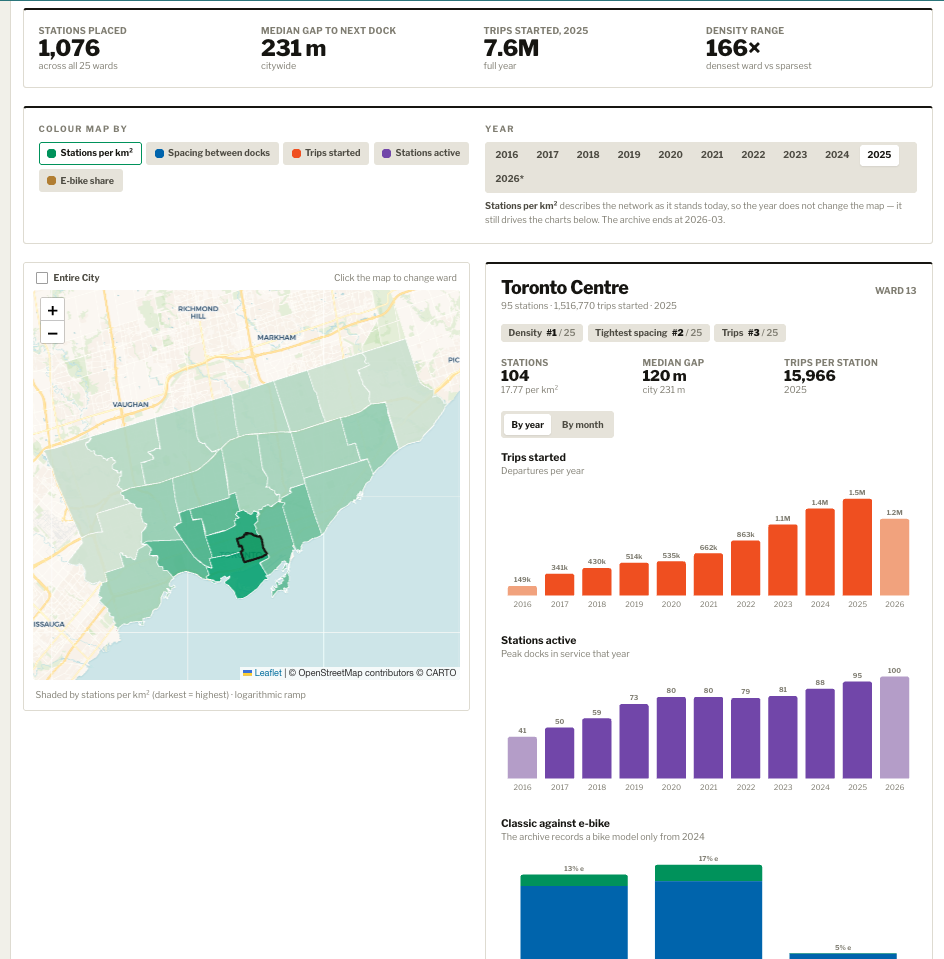Screen dimensions: 944x959
Task: Click the 2026 Stations active bar (100)
Action: click(894, 728)
